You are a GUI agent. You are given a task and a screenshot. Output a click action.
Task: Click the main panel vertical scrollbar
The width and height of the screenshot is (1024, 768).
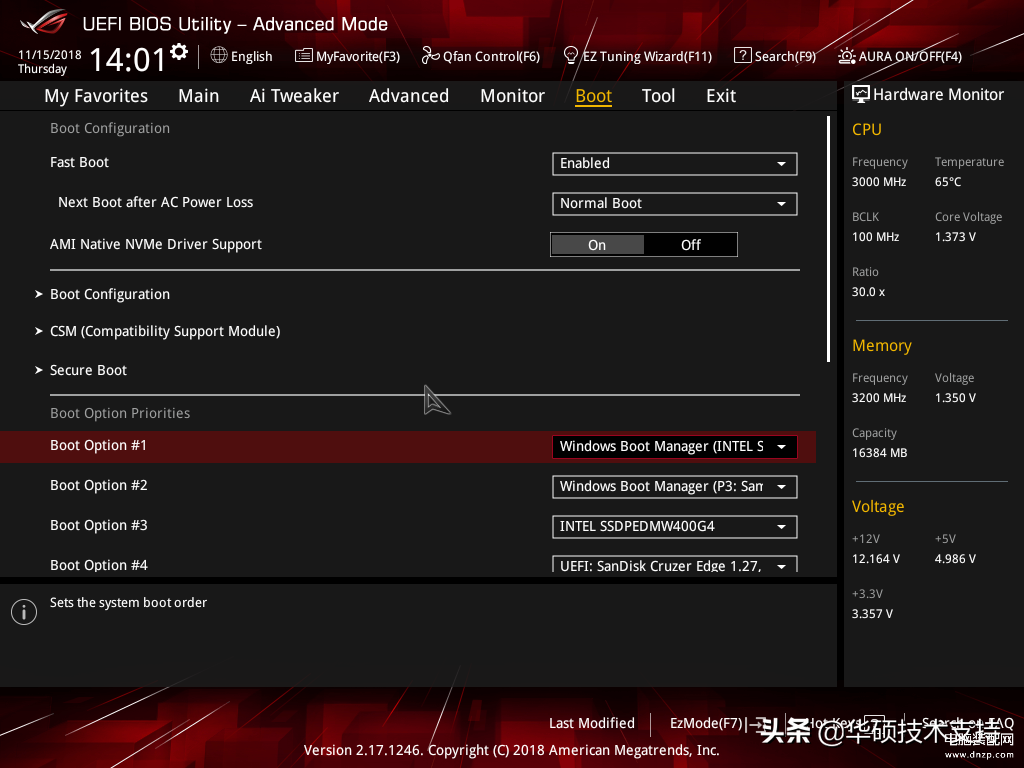coord(828,239)
